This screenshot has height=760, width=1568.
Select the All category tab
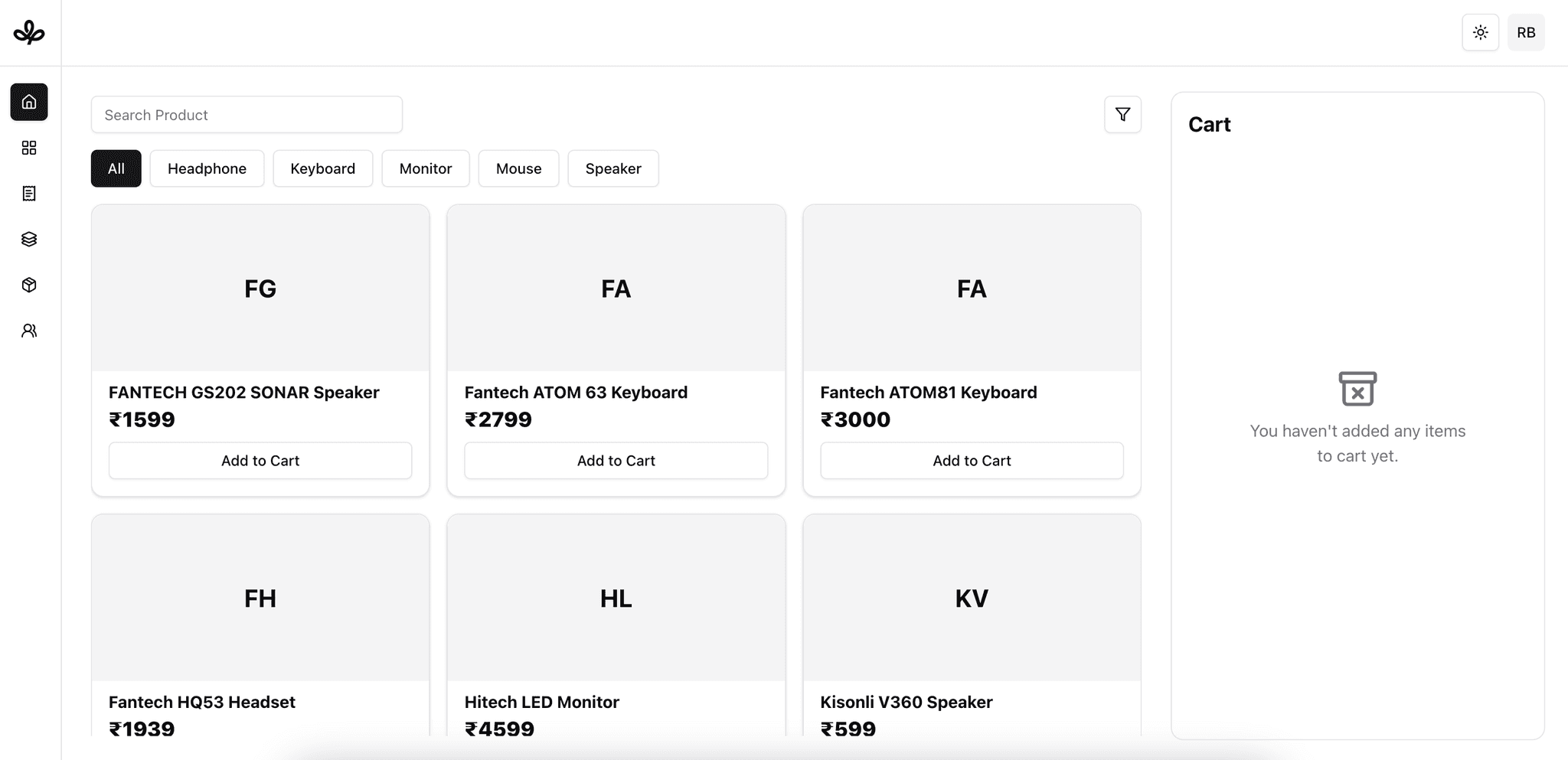click(x=116, y=168)
